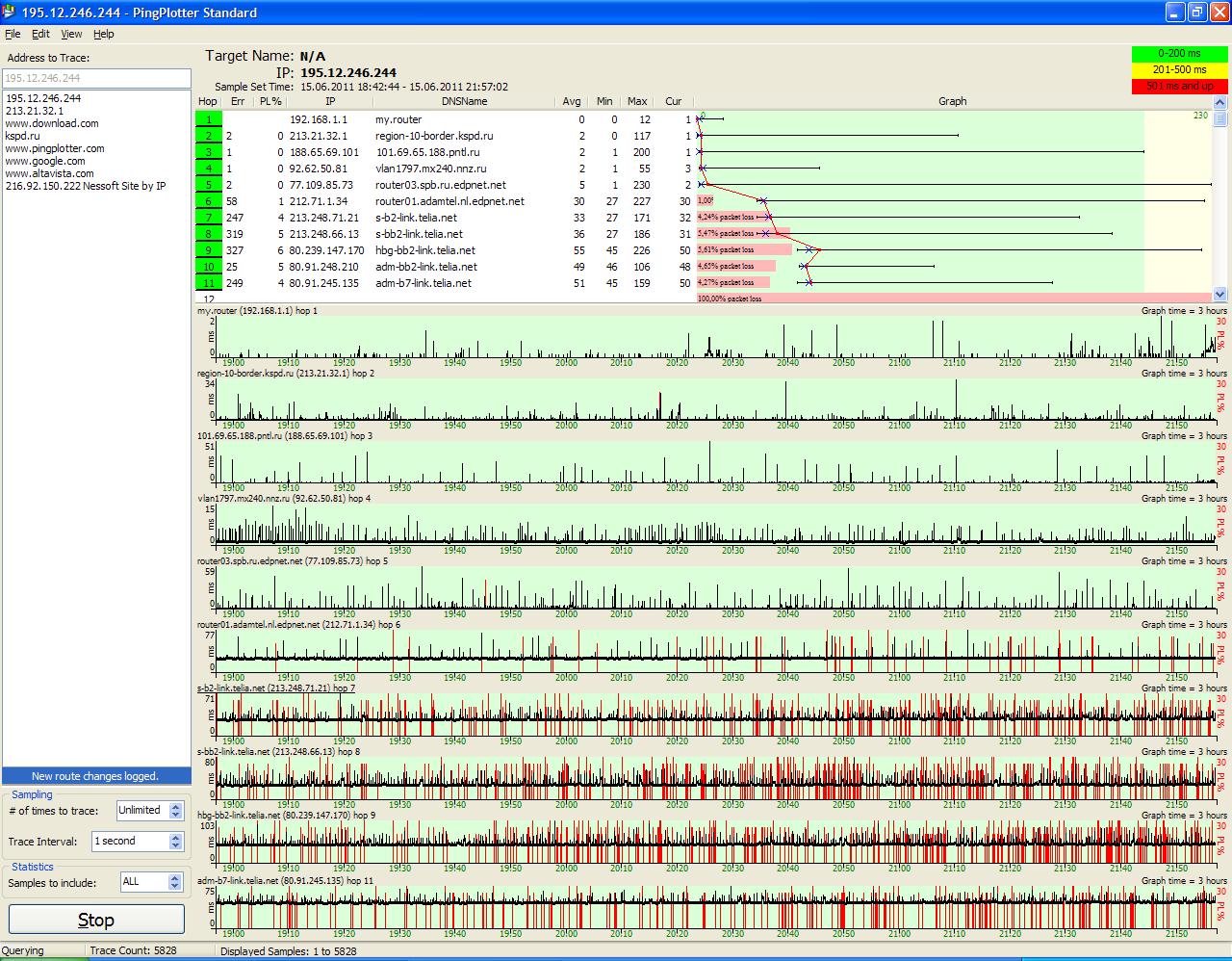This screenshot has height=961, width=1232.
Task: Click the Address to Trace input field
Action: tap(95, 78)
